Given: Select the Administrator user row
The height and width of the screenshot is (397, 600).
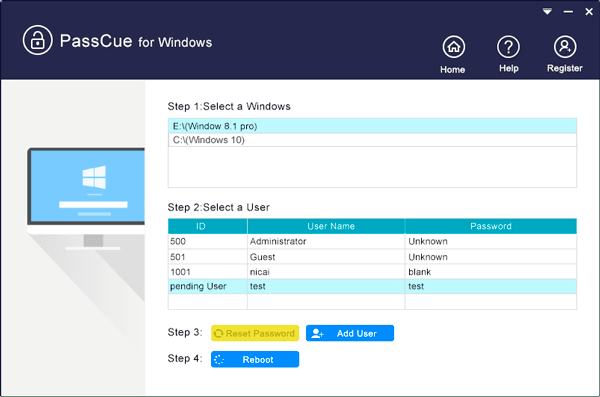Looking at the screenshot, I should tap(372, 241).
